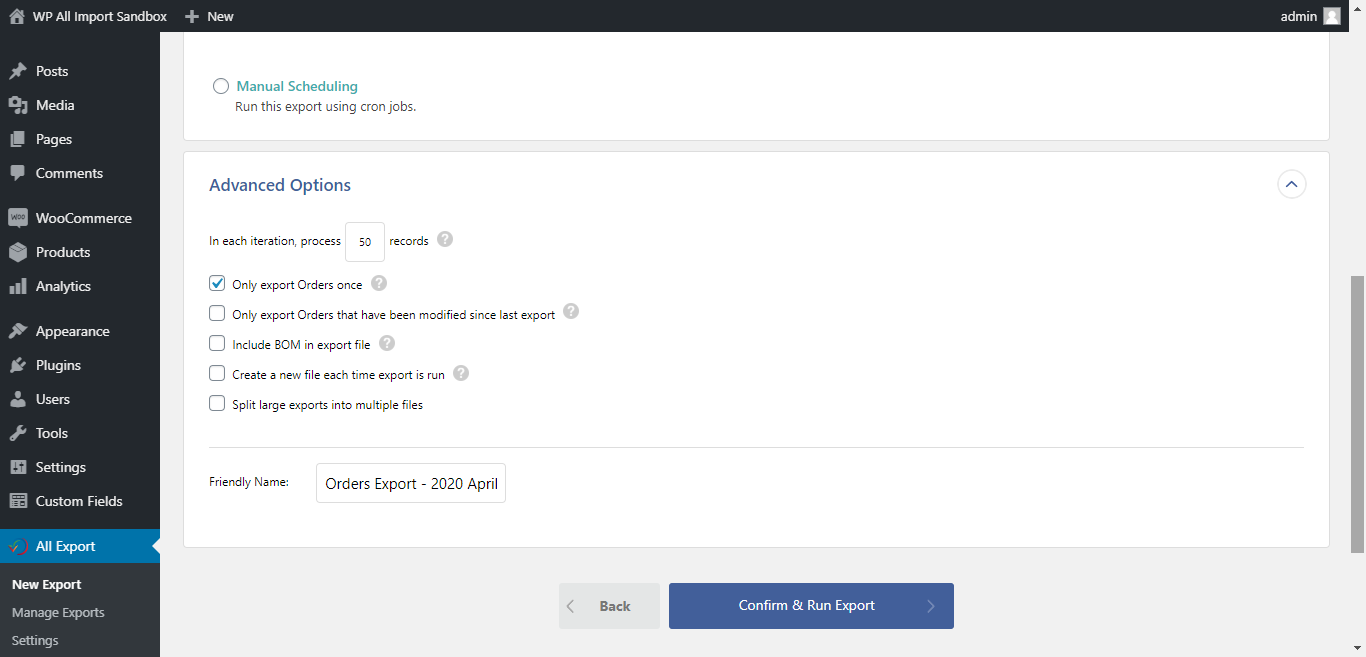This screenshot has width=1366, height=657.
Task: Click the Manual Scheduling label
Action: pos(297,86)
